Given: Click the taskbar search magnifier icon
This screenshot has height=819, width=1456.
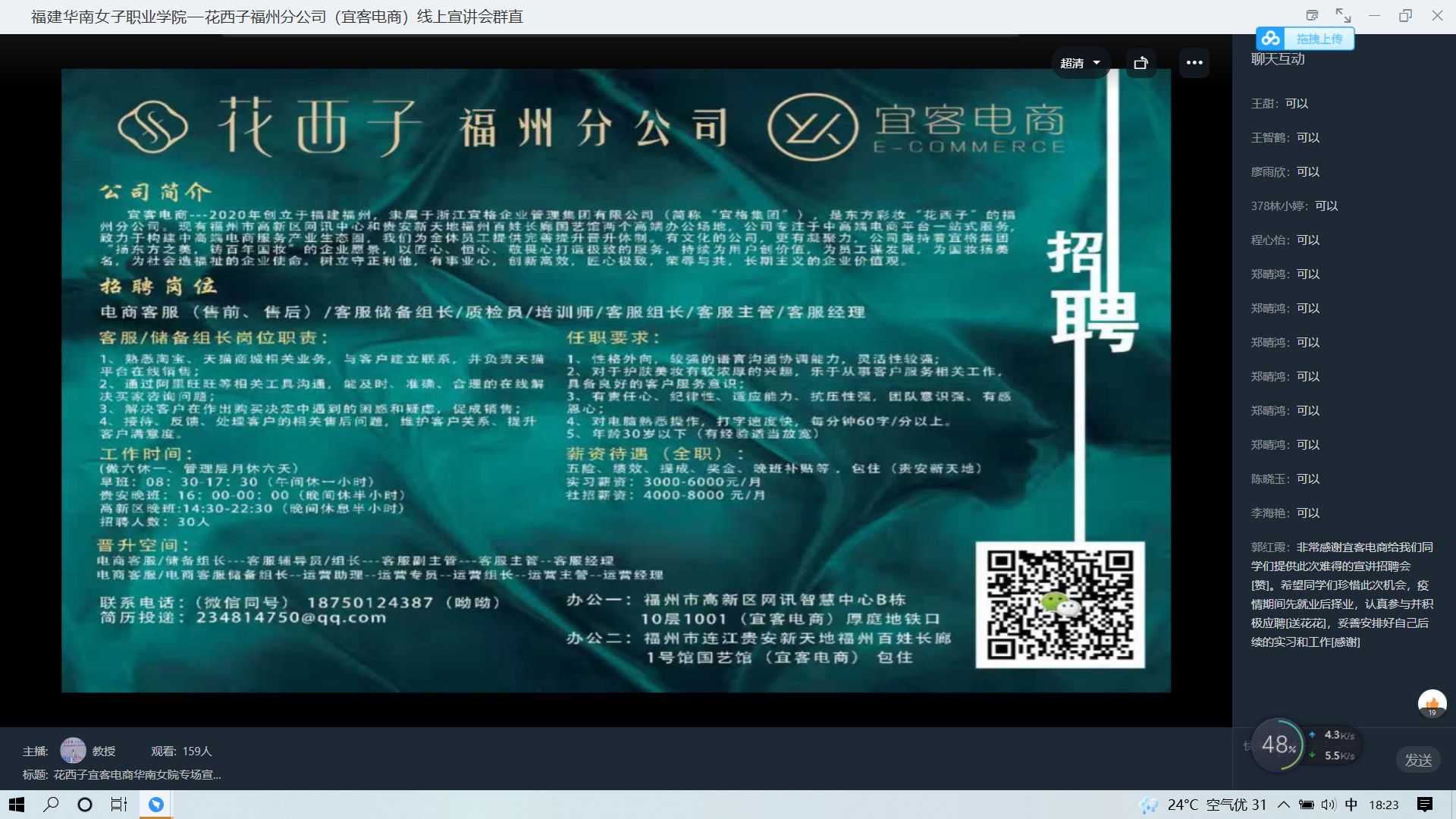Looking at the screenshot, I should pyautogui.click(x=51, y=805).
